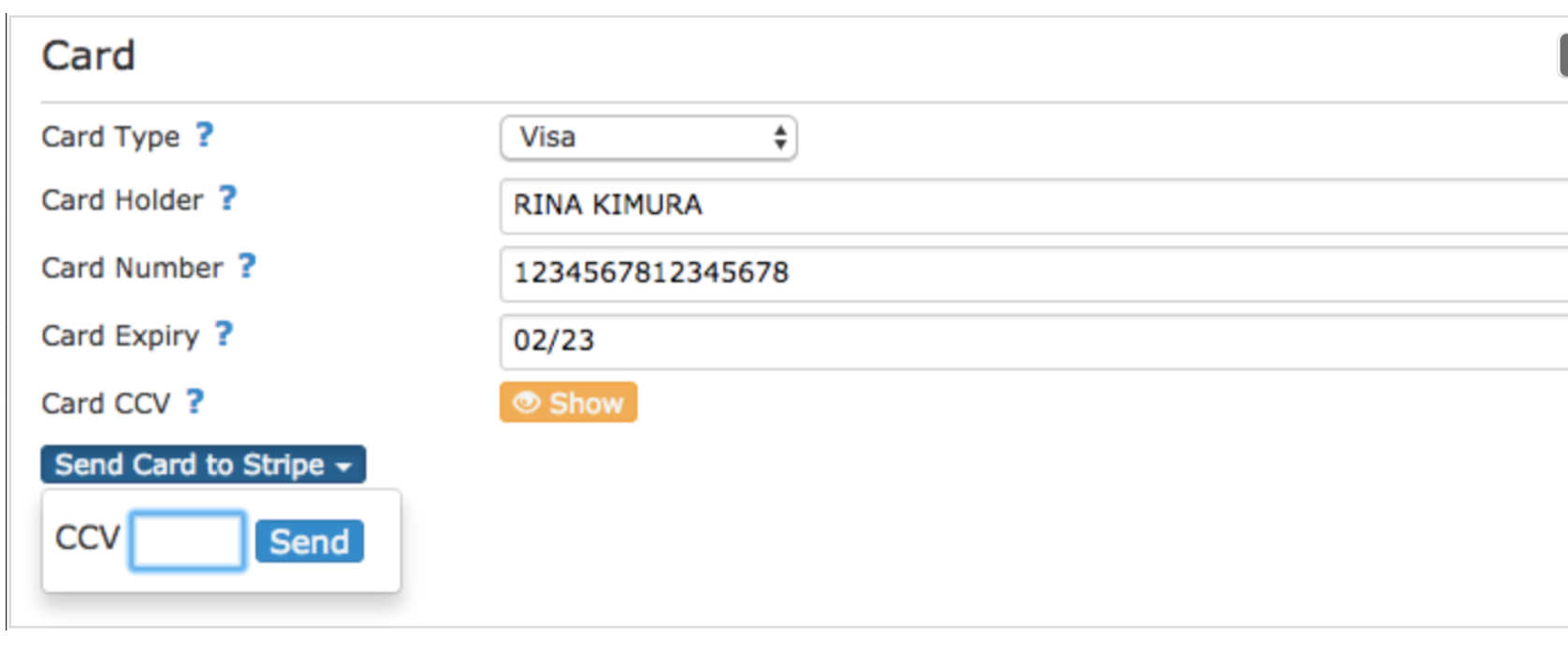Click the CCV label in the popup
Screen dimensions: 1568x651
click(x=87, y=539)
